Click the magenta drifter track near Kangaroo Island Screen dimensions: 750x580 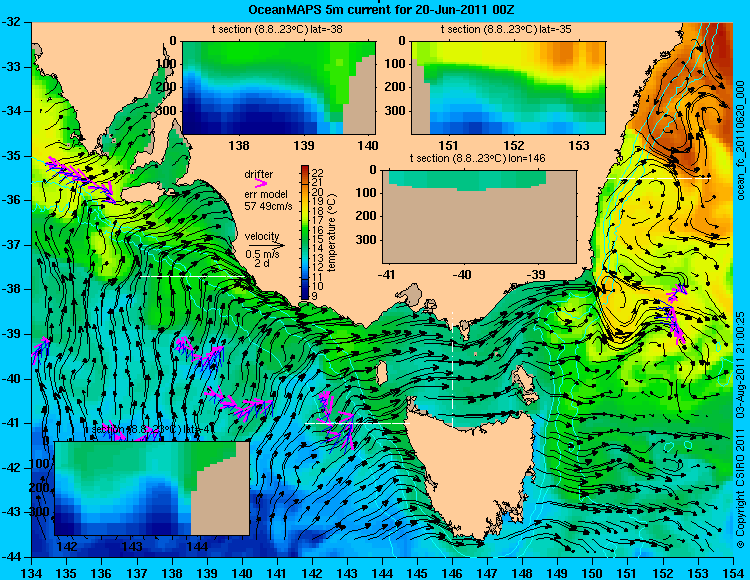(x=81, y=179)
